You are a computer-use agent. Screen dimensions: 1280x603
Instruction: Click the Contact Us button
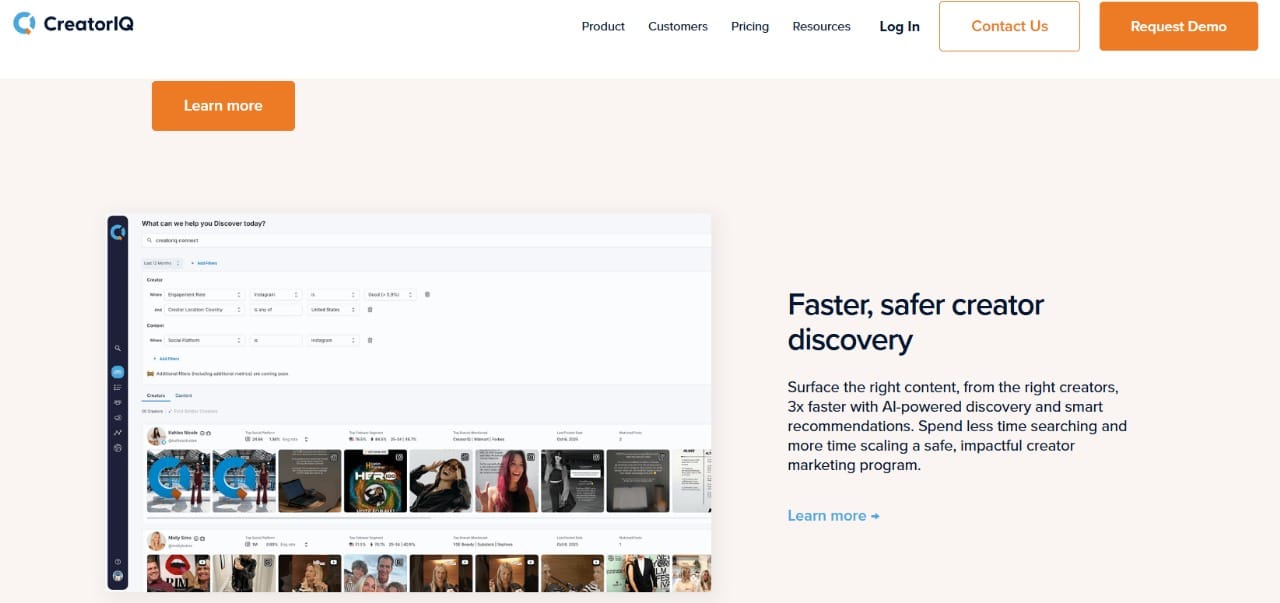point(1009,26)
